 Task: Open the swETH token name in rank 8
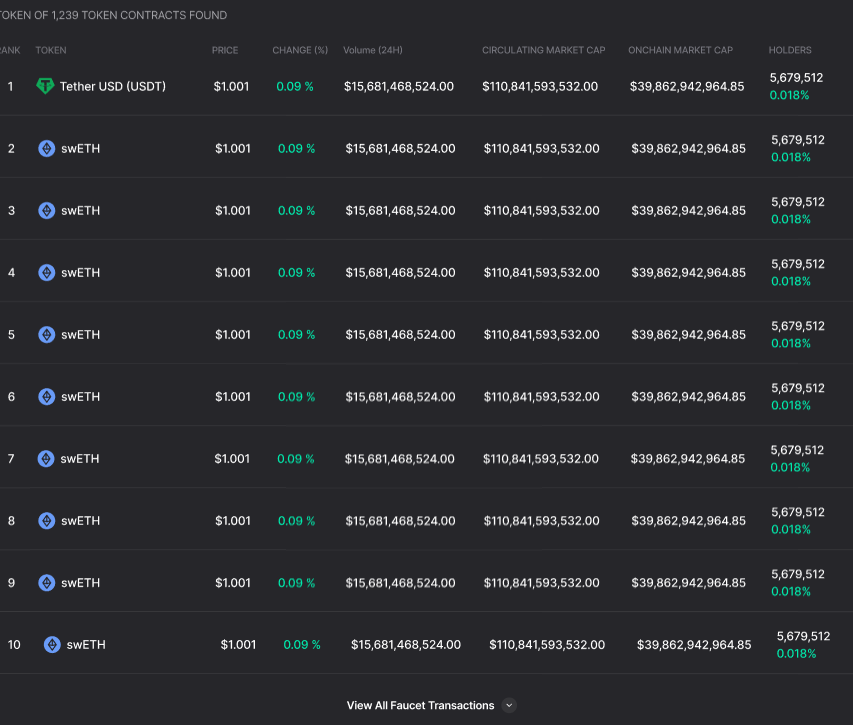point(81,520)
